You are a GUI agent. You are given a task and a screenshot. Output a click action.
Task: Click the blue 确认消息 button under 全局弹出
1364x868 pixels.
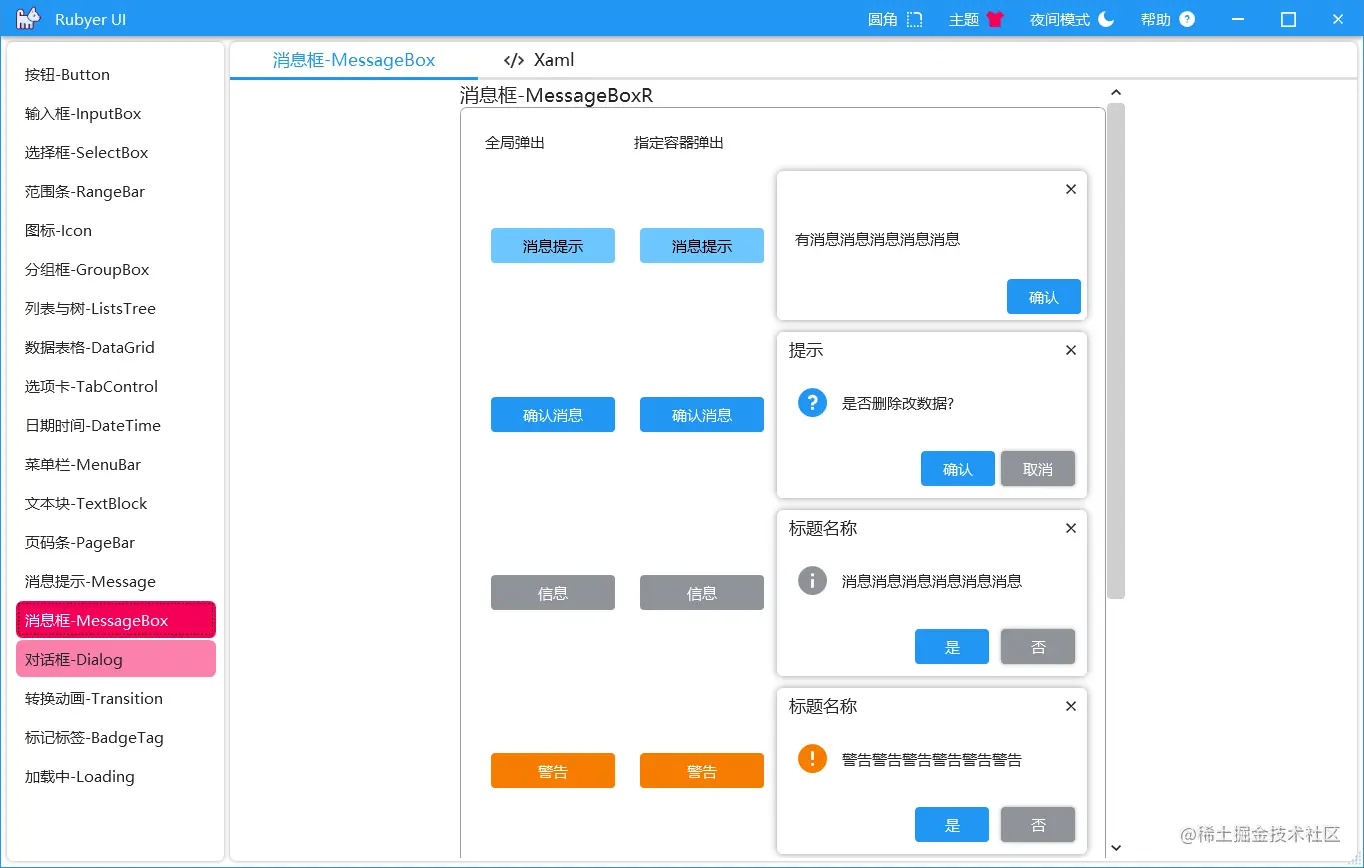coord(553,414)
